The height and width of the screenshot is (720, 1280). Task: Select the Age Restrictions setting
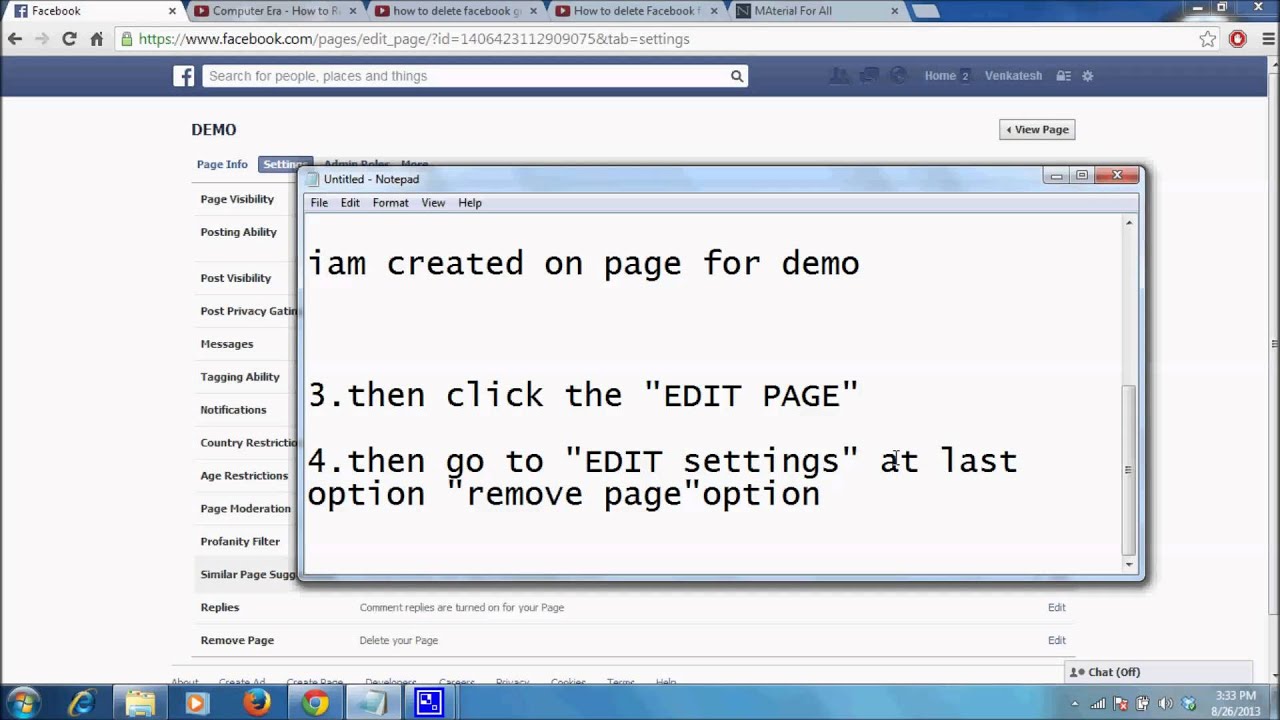click(244, 476)
